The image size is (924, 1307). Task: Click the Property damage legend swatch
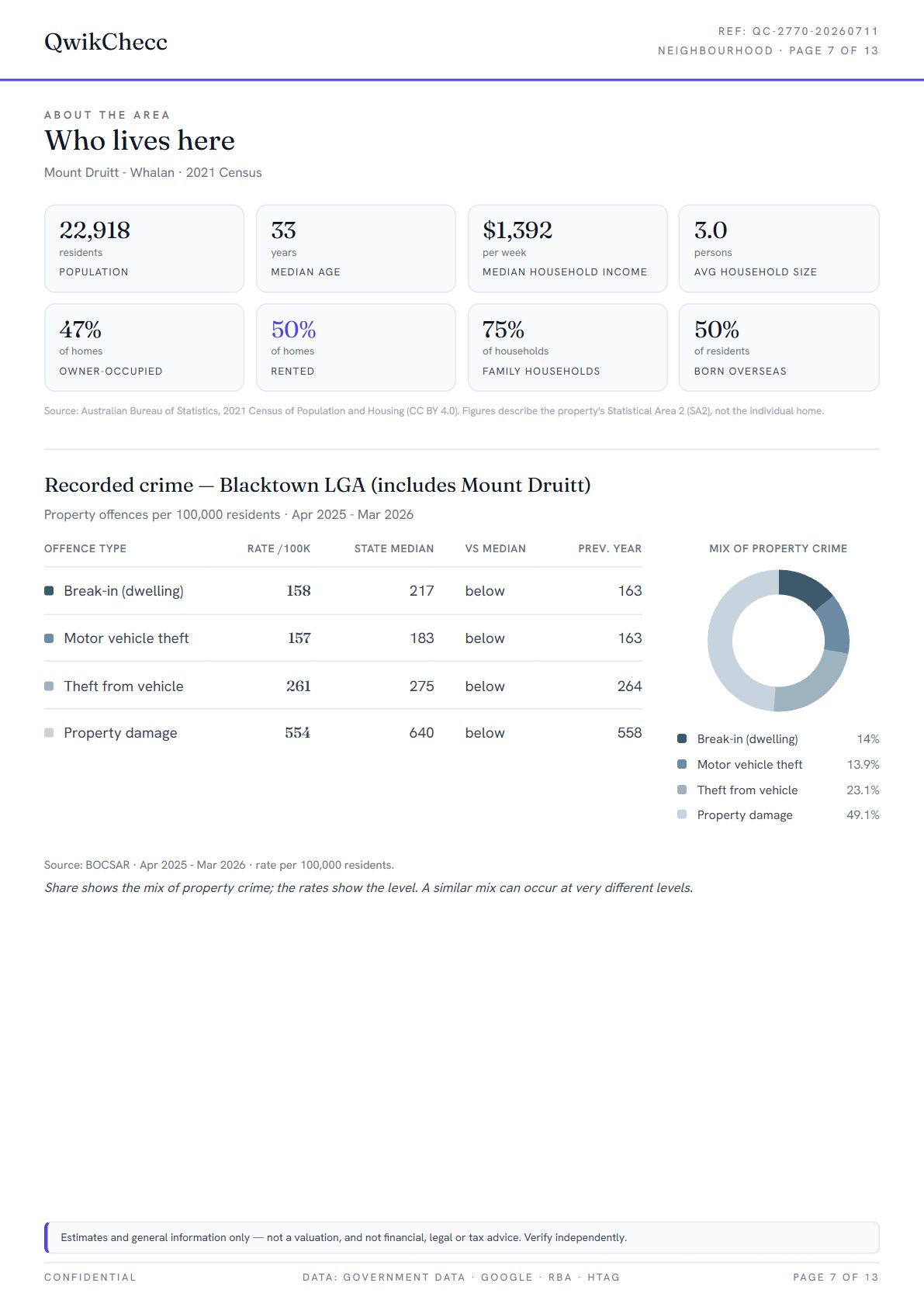tap(682, 814)
